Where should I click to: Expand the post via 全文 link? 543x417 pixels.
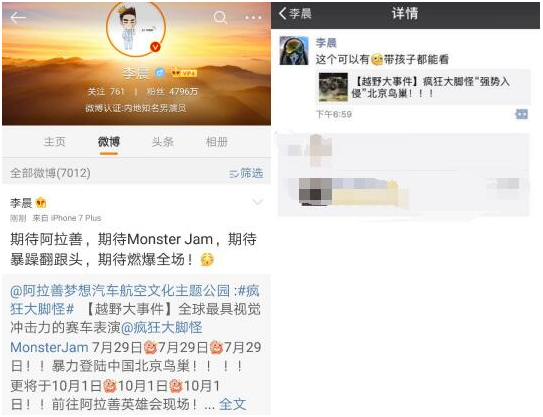pyautogui.click(x=232, y=404)
